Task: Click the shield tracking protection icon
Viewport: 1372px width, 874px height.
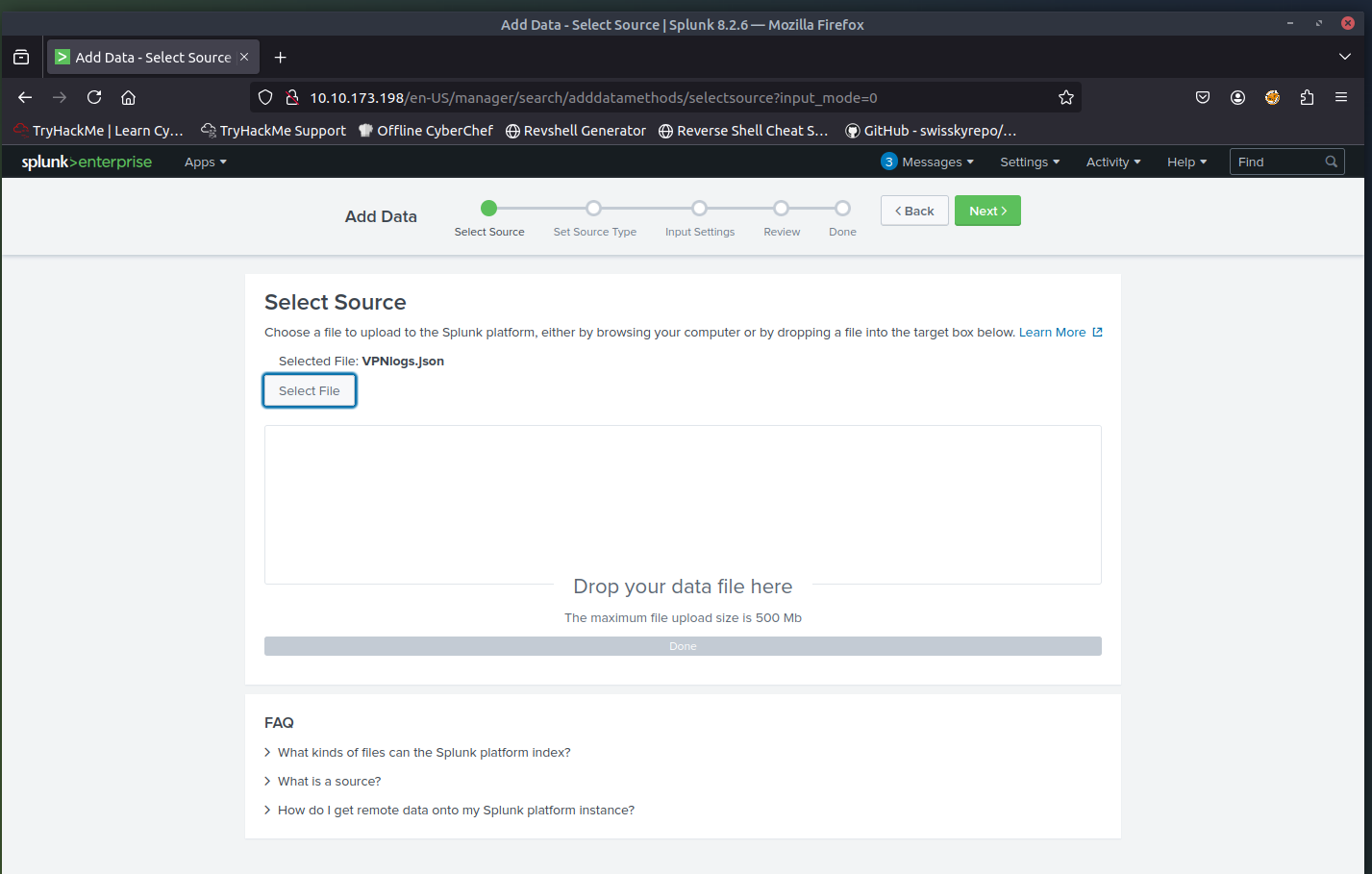Action: (x=265, y=97)
